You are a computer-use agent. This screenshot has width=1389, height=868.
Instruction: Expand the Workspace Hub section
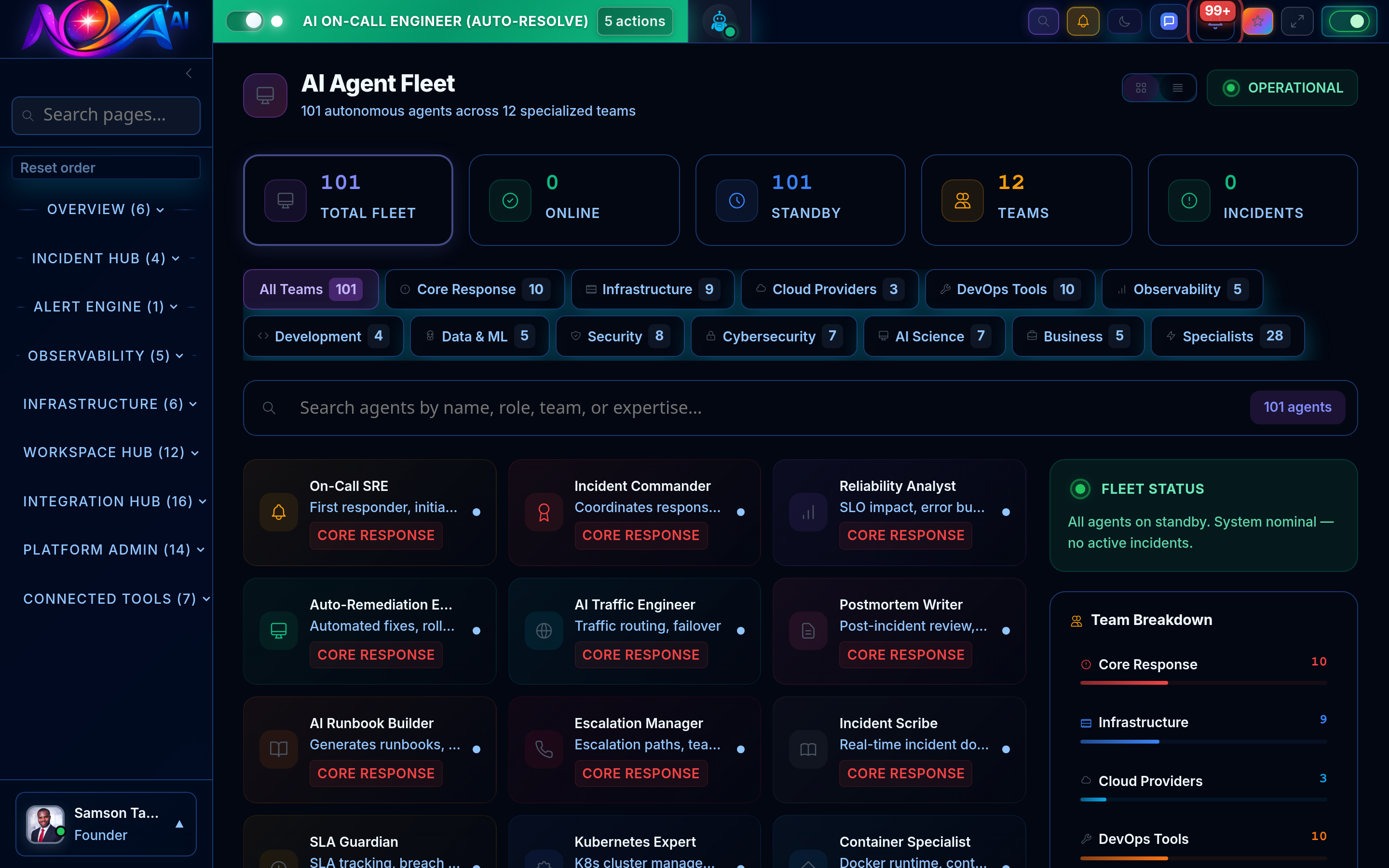point(110,452)
